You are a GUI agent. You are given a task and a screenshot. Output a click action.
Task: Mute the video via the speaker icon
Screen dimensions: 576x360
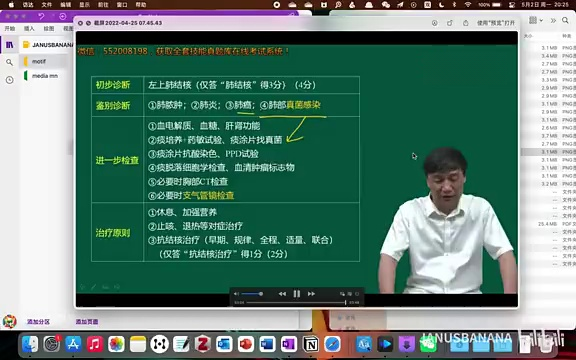tap(236, 294)
